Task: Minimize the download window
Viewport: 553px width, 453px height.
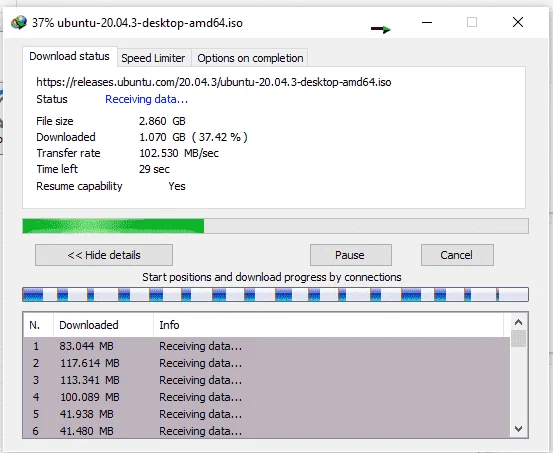Action: pyautogui.click(x=427, y=23)
